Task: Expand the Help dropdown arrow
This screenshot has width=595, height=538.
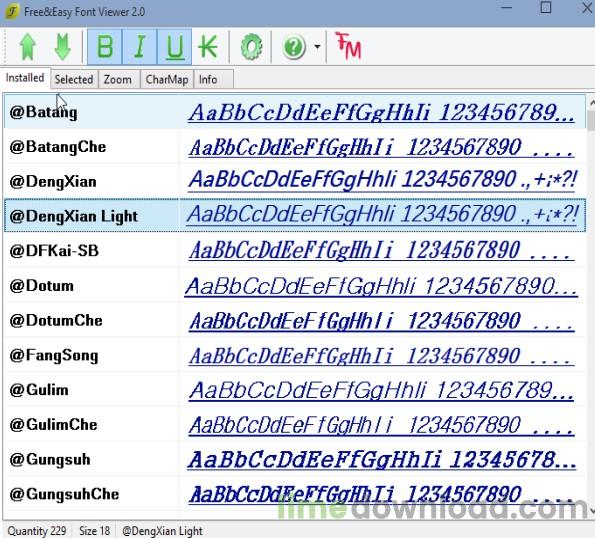Action: pos(317,47)
